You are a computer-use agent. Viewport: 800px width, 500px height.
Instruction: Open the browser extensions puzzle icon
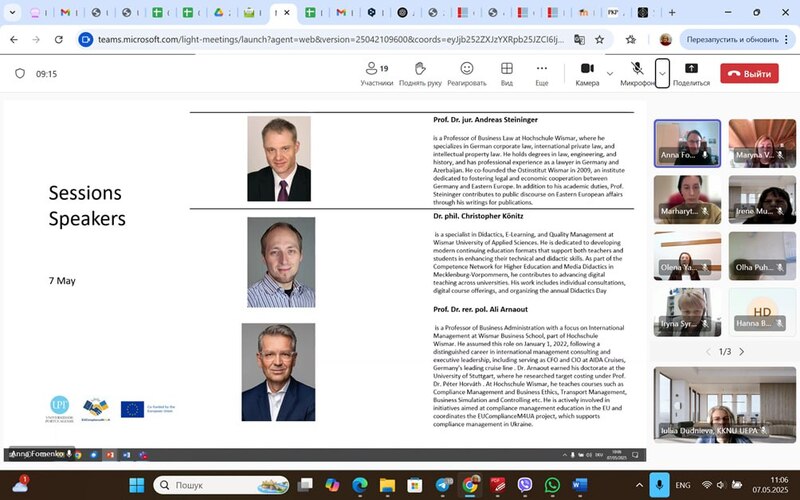tap(631, 39)
